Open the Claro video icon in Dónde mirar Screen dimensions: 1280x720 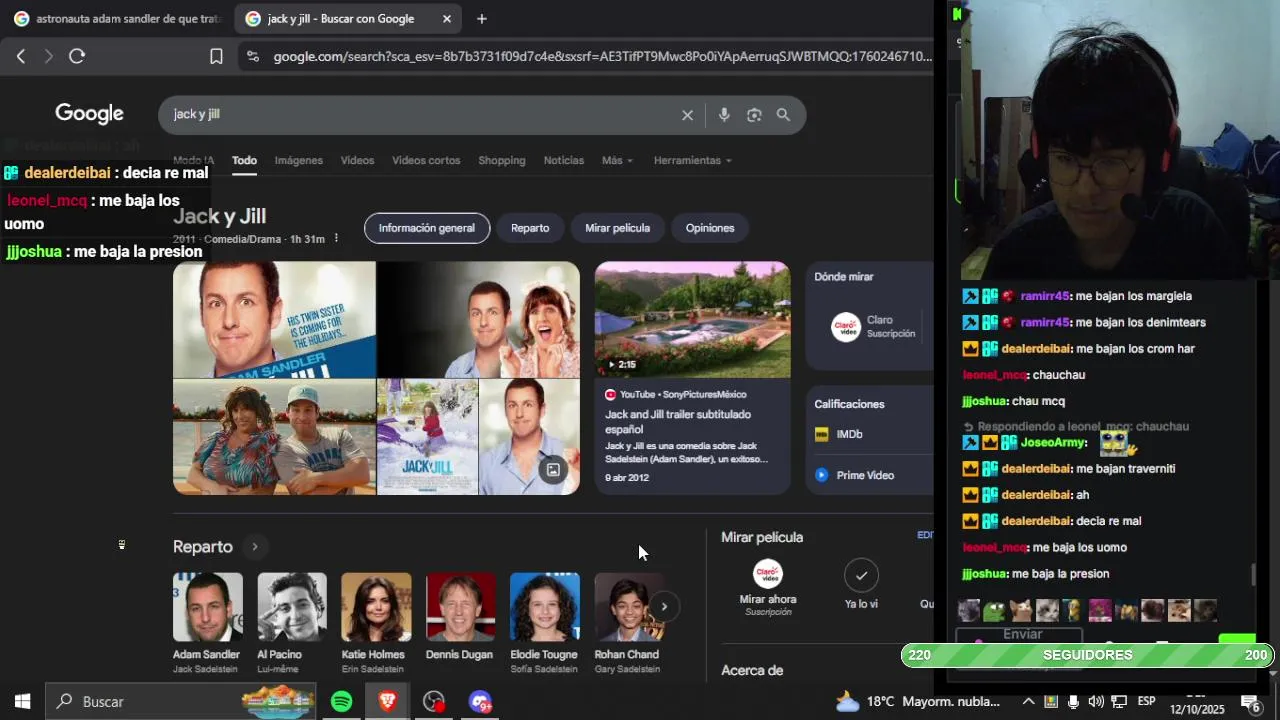[x=846, y=327]
